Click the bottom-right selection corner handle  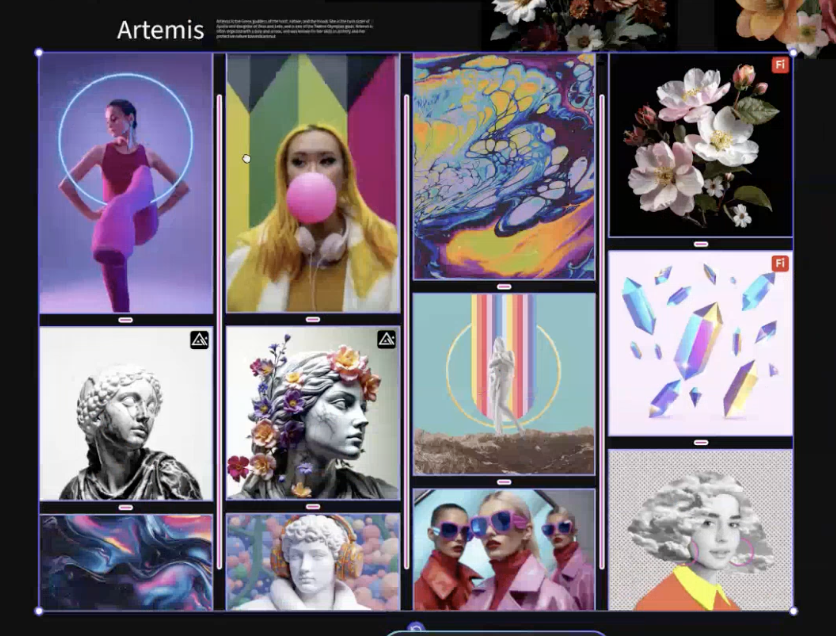coord(793,610)
